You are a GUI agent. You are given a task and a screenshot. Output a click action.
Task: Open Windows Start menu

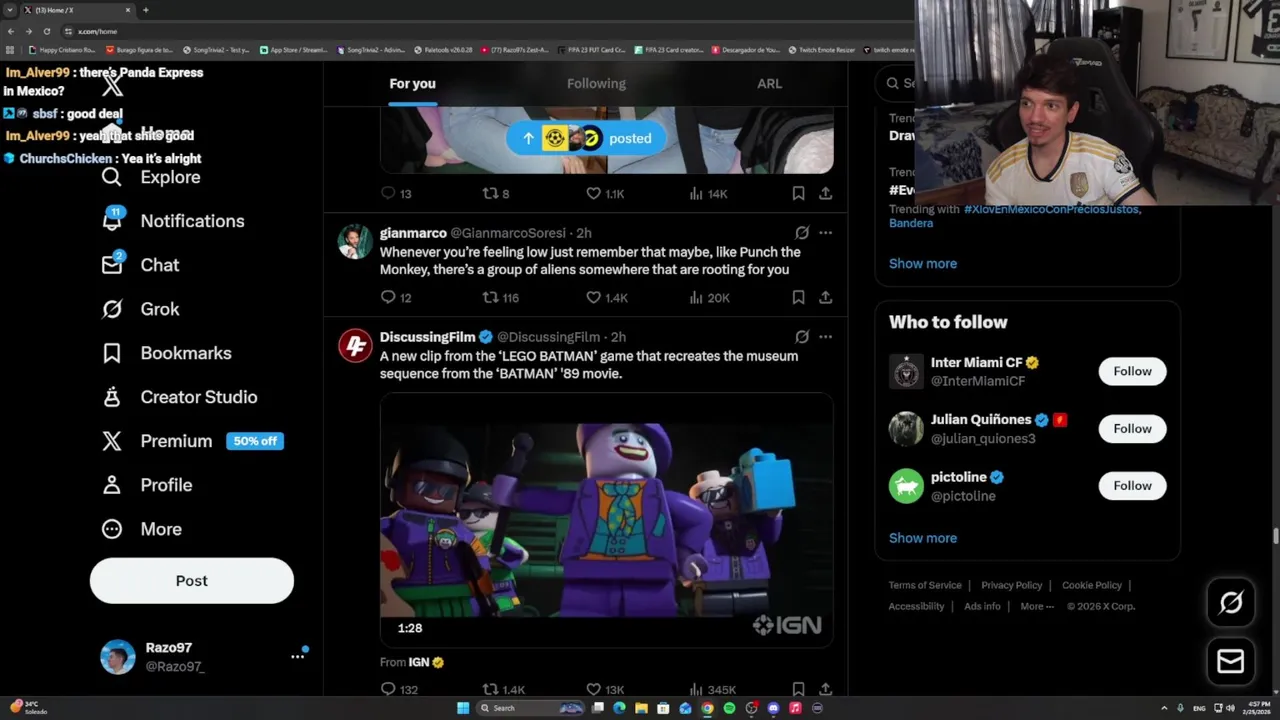tap(463, 708)
